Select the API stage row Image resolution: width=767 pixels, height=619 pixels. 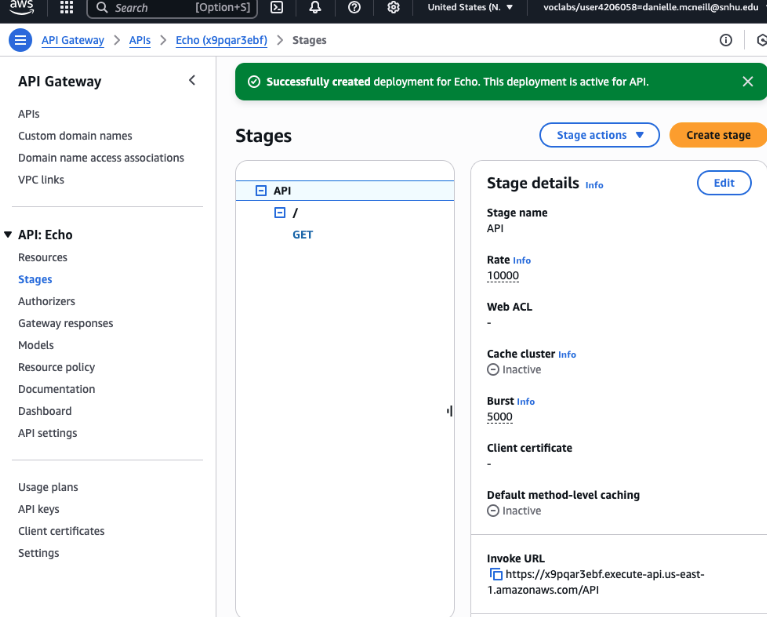tap(345, 190)
